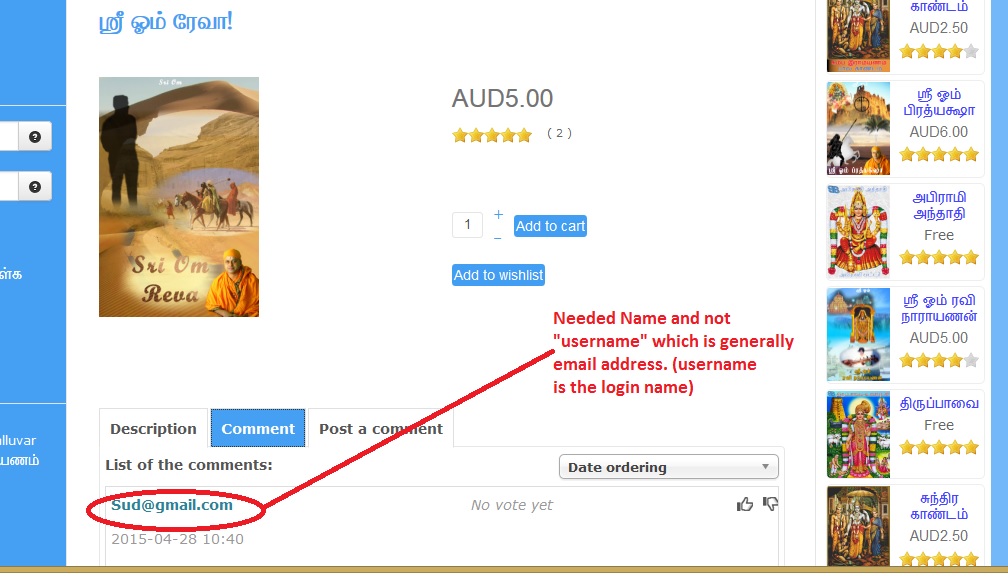Screen dimensions: 1008x576
Task: Click the thumbs up vote icon
Action: click(744, 505)
